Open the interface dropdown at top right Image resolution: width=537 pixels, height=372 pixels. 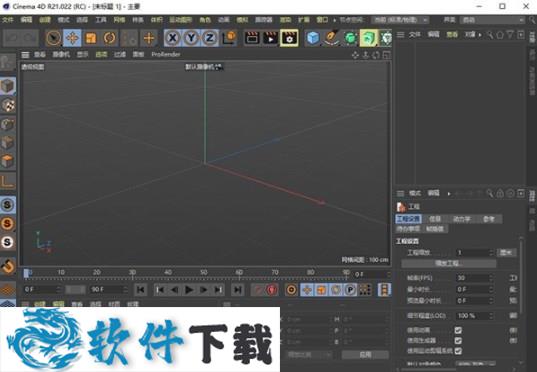(x=493, y=20)
